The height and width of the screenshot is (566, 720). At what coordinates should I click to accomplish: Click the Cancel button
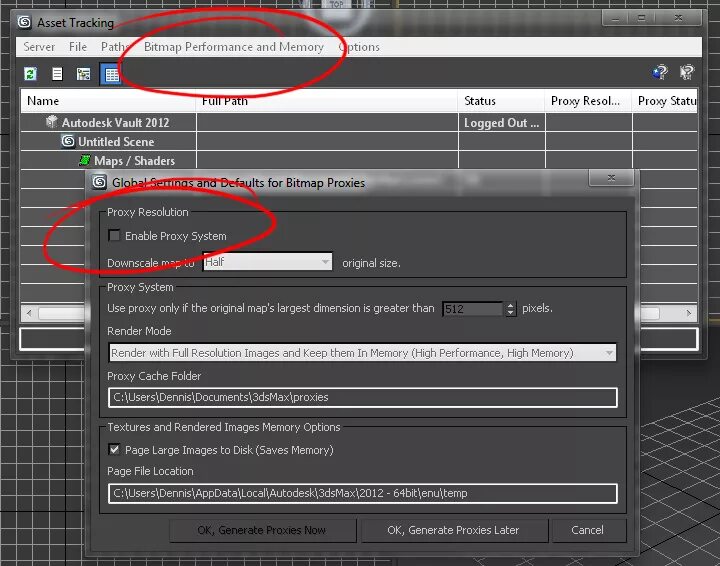coord(588,530)
